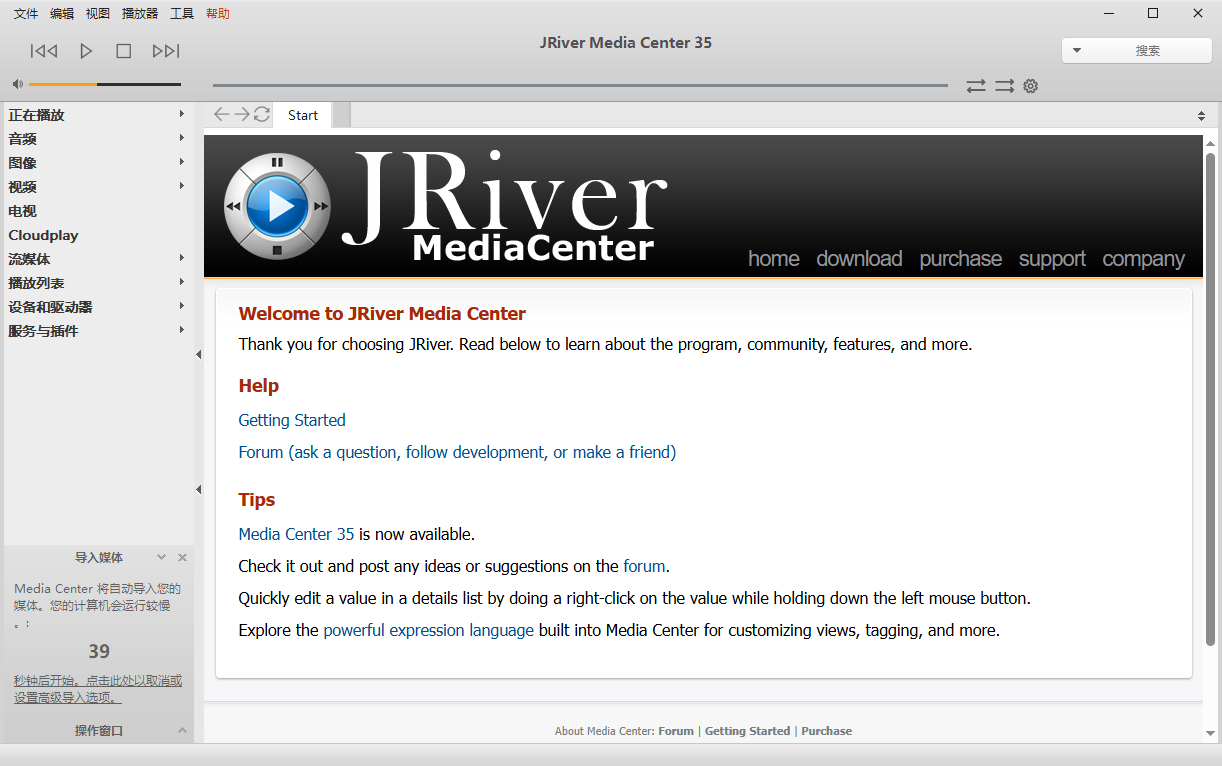Image resolution: width=1222 pixels, height=766 pixels.
Task: Expand the 操作窗口 panel
Action: pyautogui.click(x=181, y=730)
